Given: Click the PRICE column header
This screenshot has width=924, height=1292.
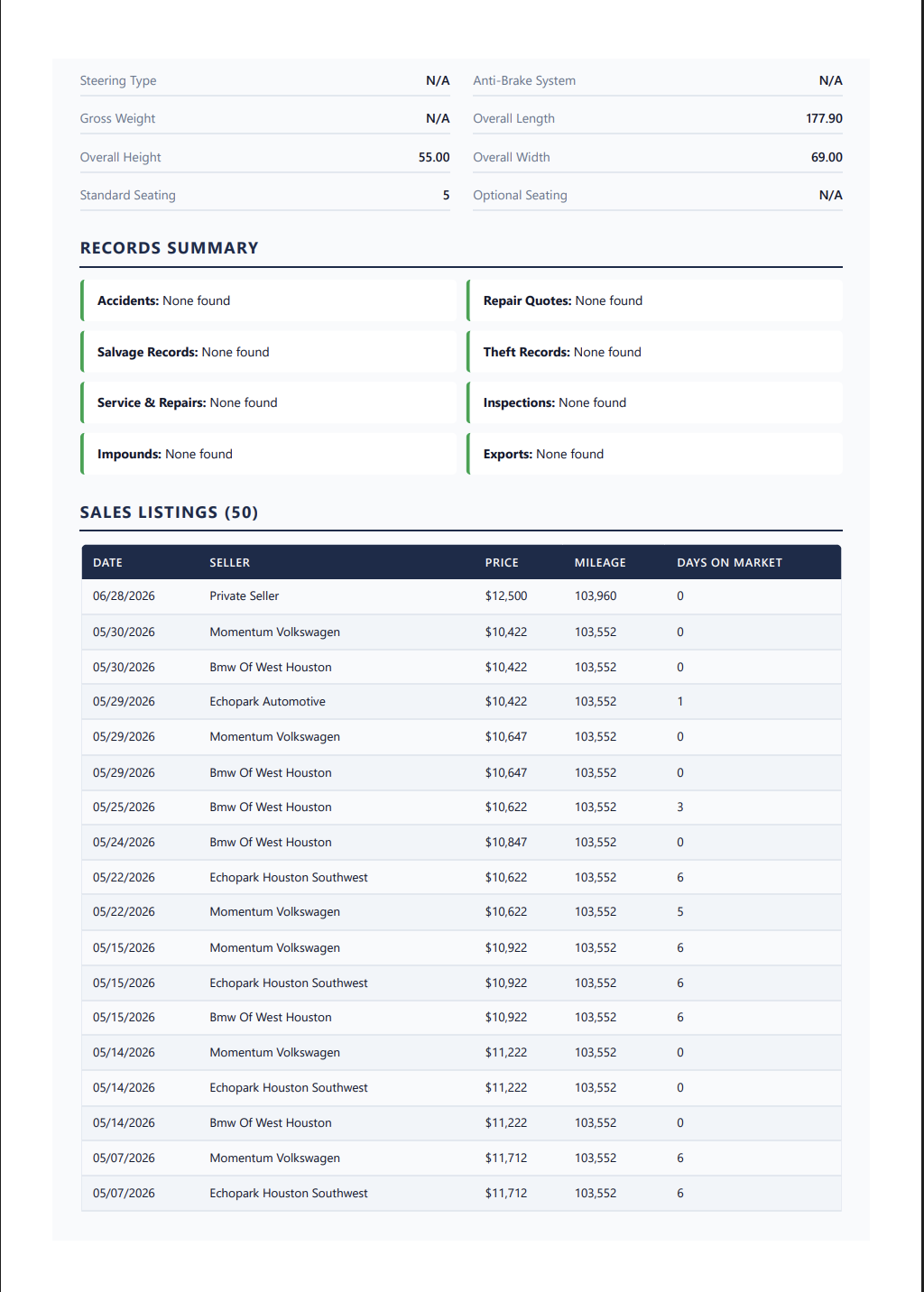Looking at the screenshot, I should coord(502,562).
